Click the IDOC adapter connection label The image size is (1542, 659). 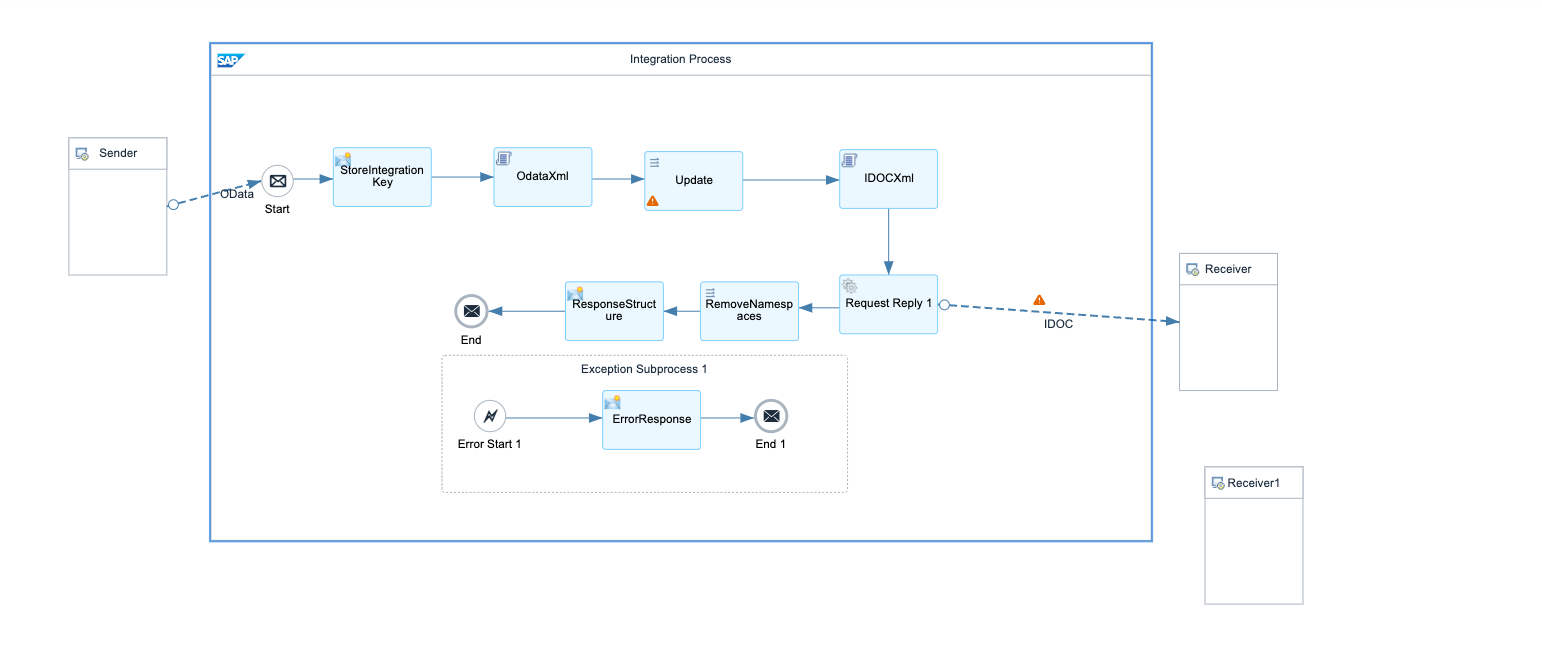(x=1058, y=324)
